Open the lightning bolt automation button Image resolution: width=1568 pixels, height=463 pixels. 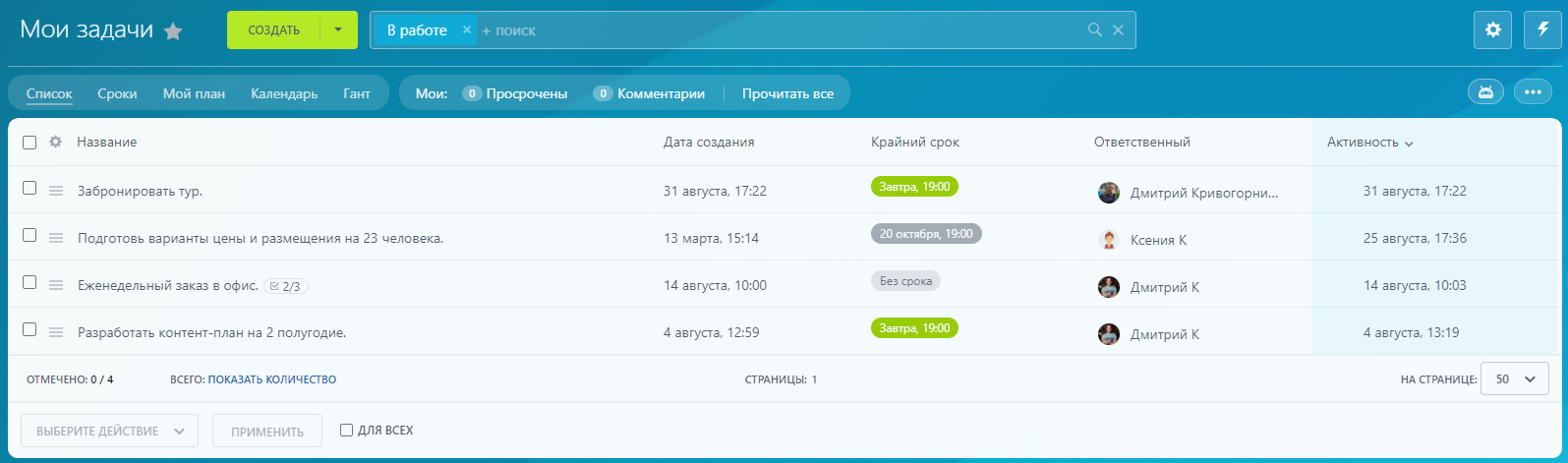pyautogui.click(x=1542, y=30)
